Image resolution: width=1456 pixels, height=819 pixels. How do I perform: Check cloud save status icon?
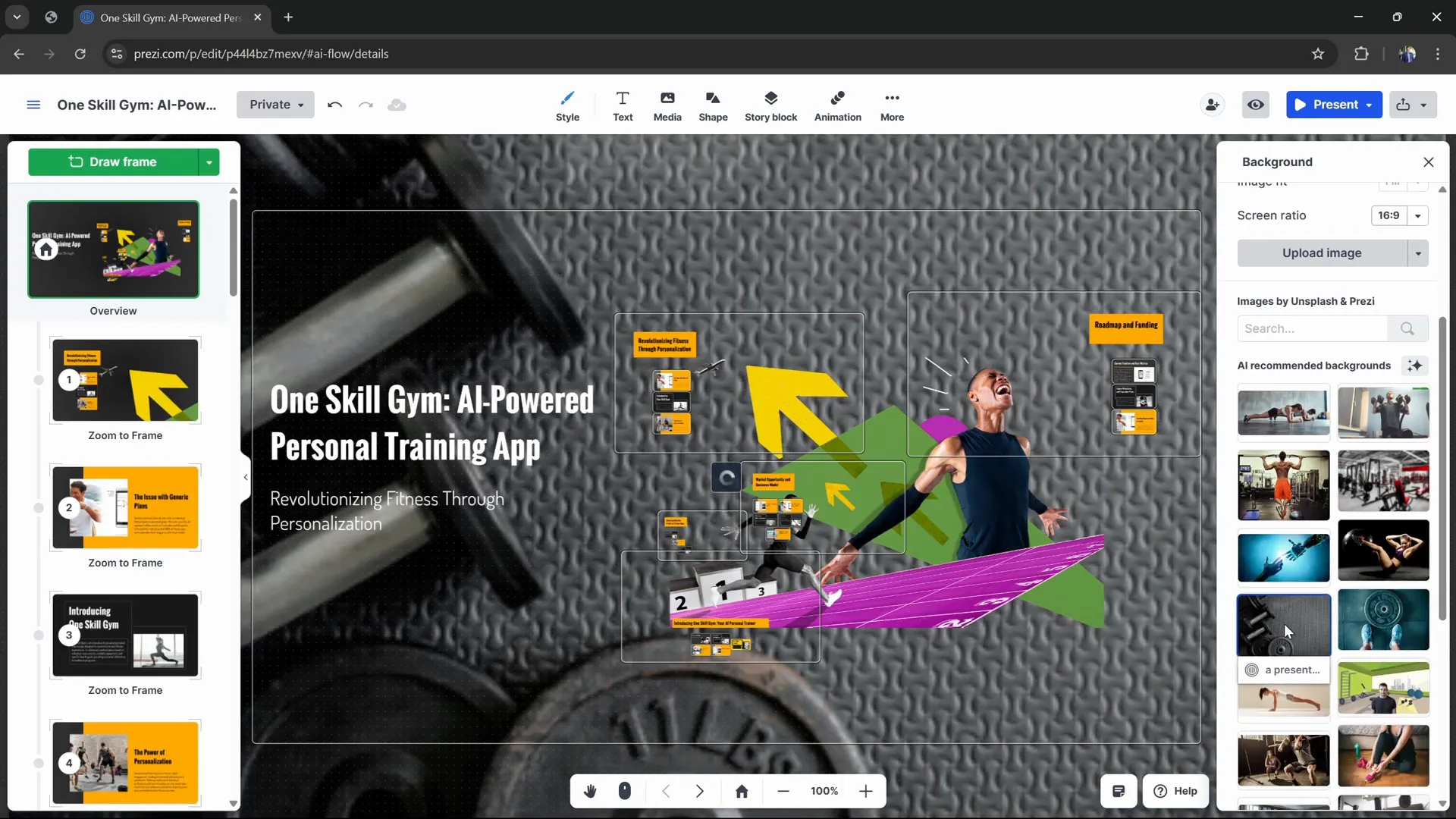pos(397,105)
